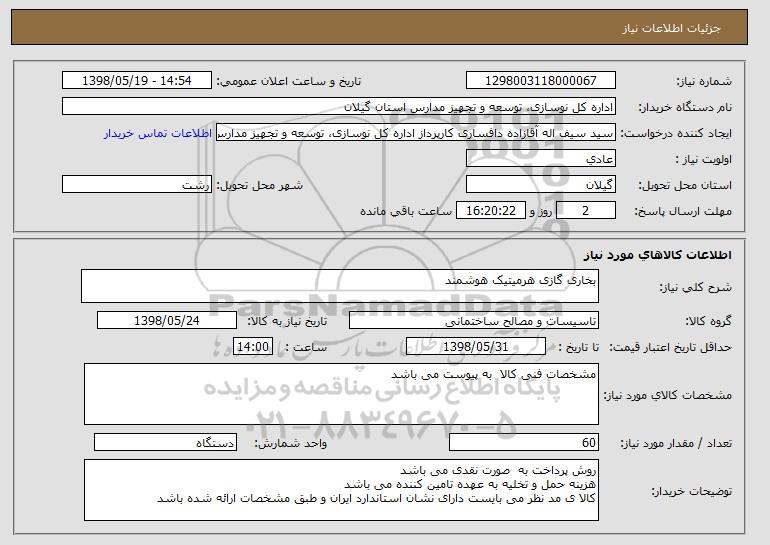770x545 pixels.
Task: Click the label حداقل تاریخ اعتبار قیمت
Action: point(670,348)
